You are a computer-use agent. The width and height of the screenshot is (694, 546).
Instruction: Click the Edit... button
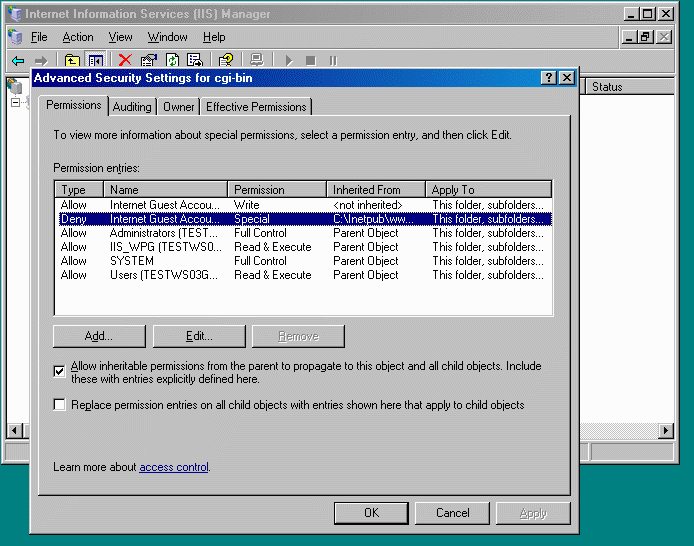pyautogui.click(x=199, y=336)
